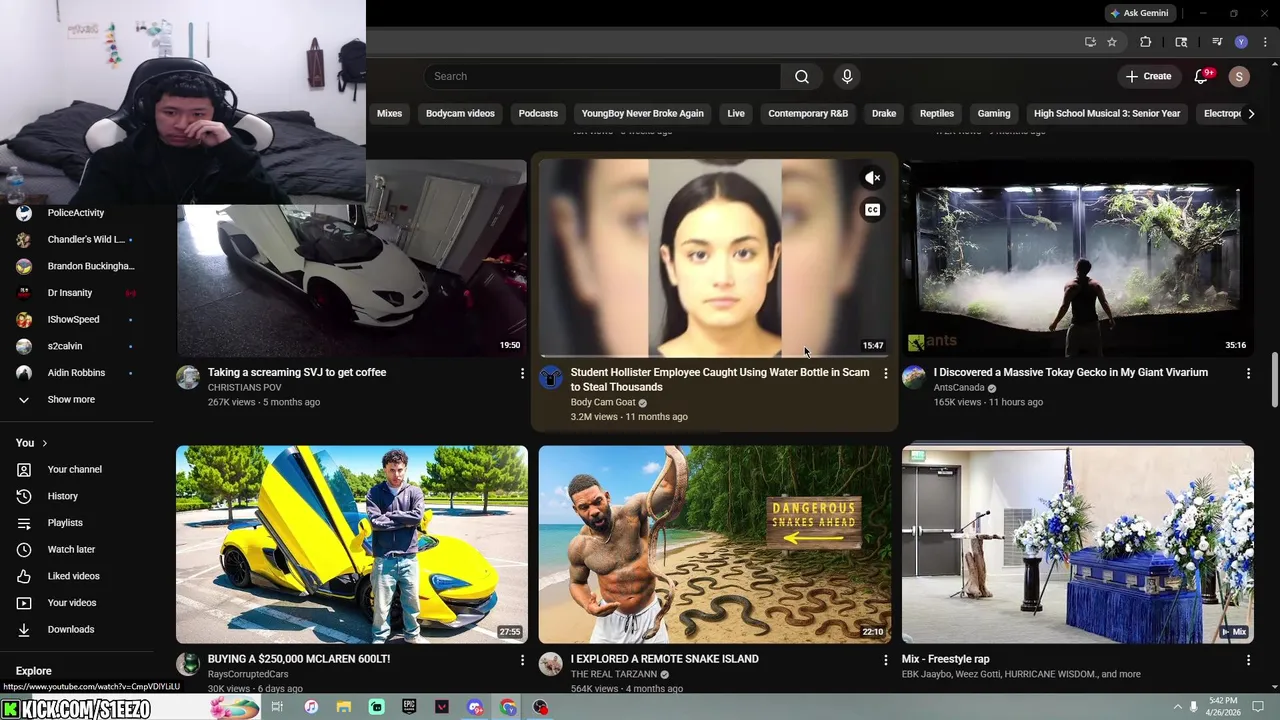Select the Drake chip
Image resolution: width=1280 pixels, height=720 pixels.
[884, 114]
